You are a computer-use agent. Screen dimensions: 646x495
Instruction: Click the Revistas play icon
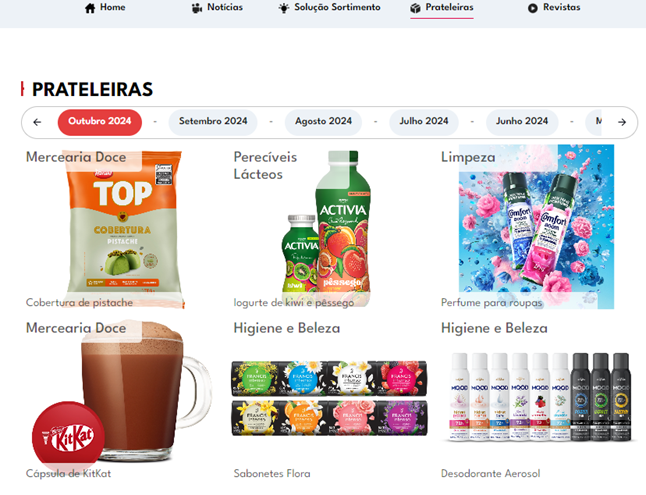[x=533, y=8]
